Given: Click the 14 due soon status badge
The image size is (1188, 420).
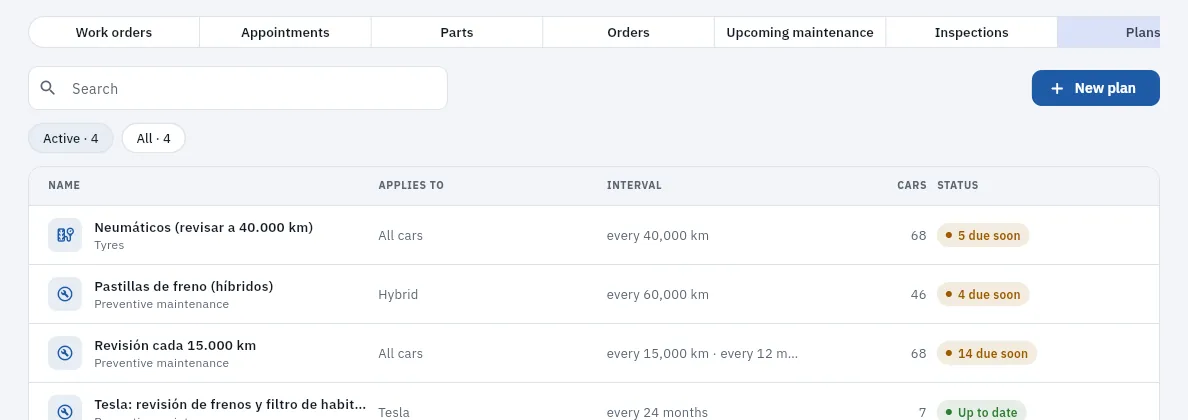Looking at the screenshot, I should point(986,353).
